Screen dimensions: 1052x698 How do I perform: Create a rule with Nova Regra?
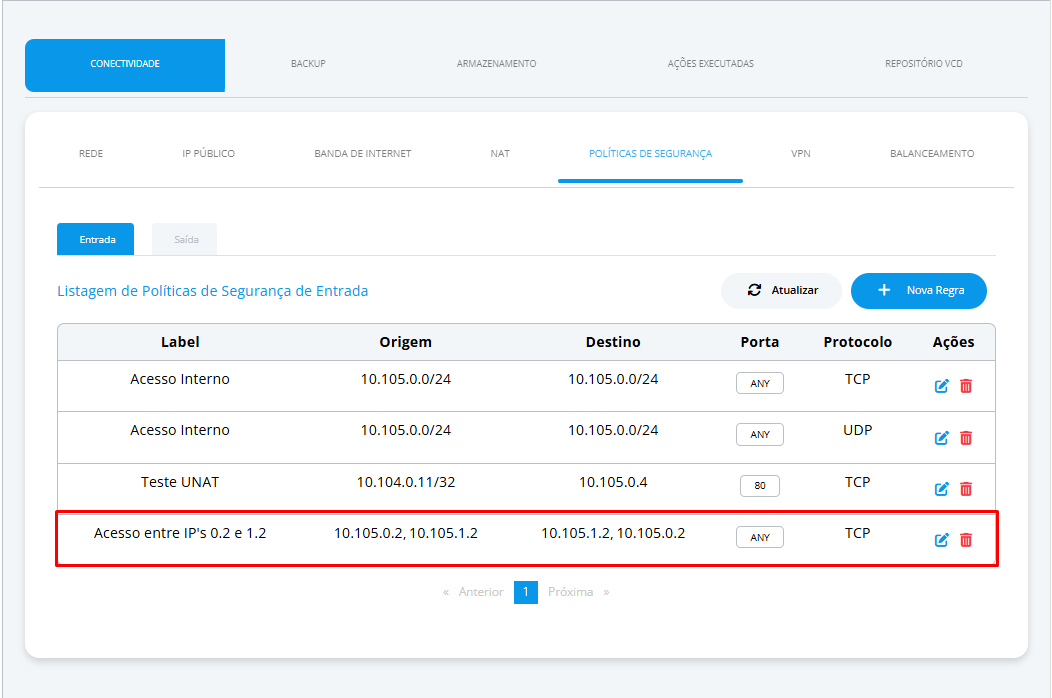coord(918,291)
